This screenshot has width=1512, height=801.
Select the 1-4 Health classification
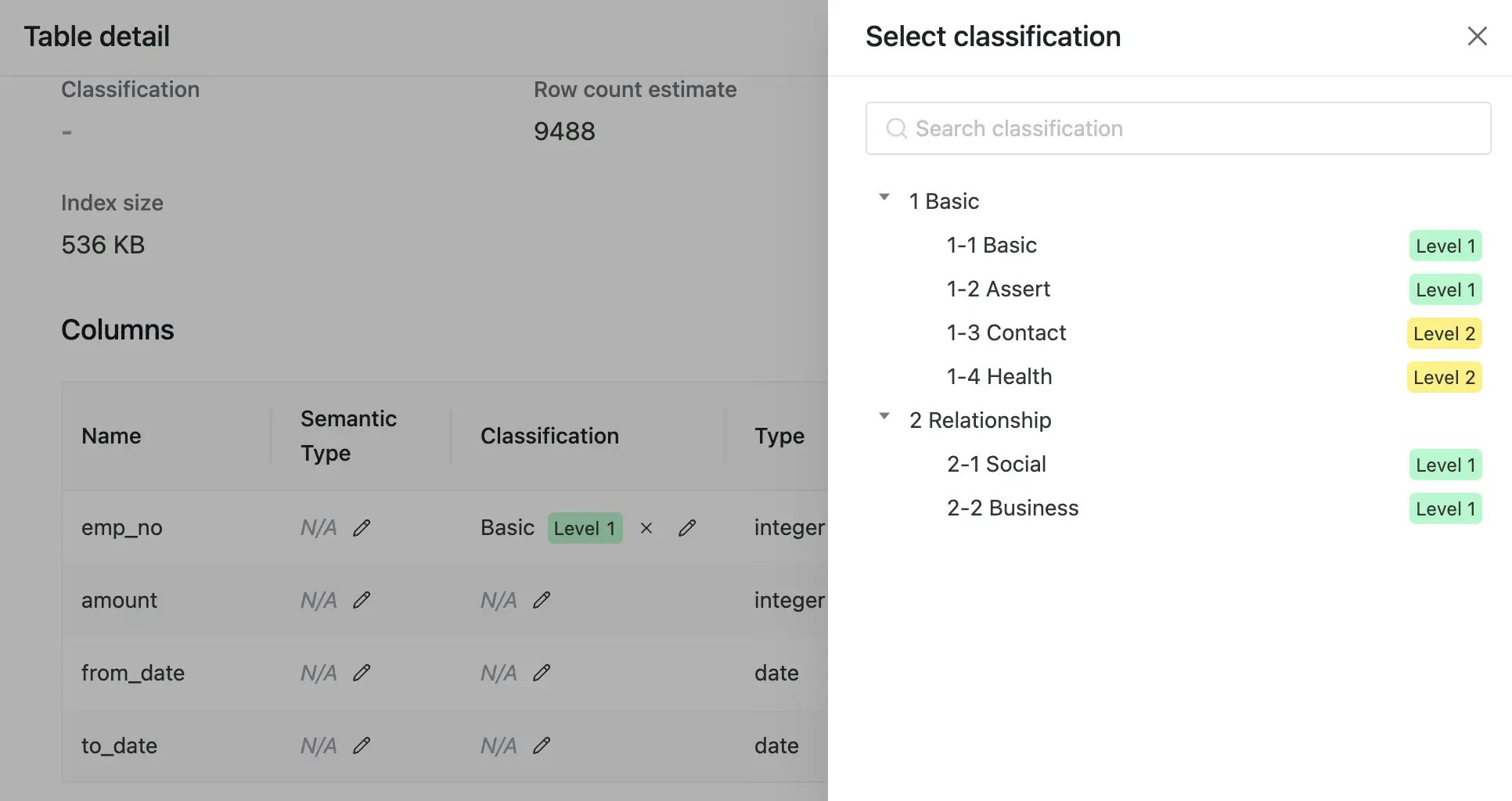pyautogui.click(x=999, y=376)
